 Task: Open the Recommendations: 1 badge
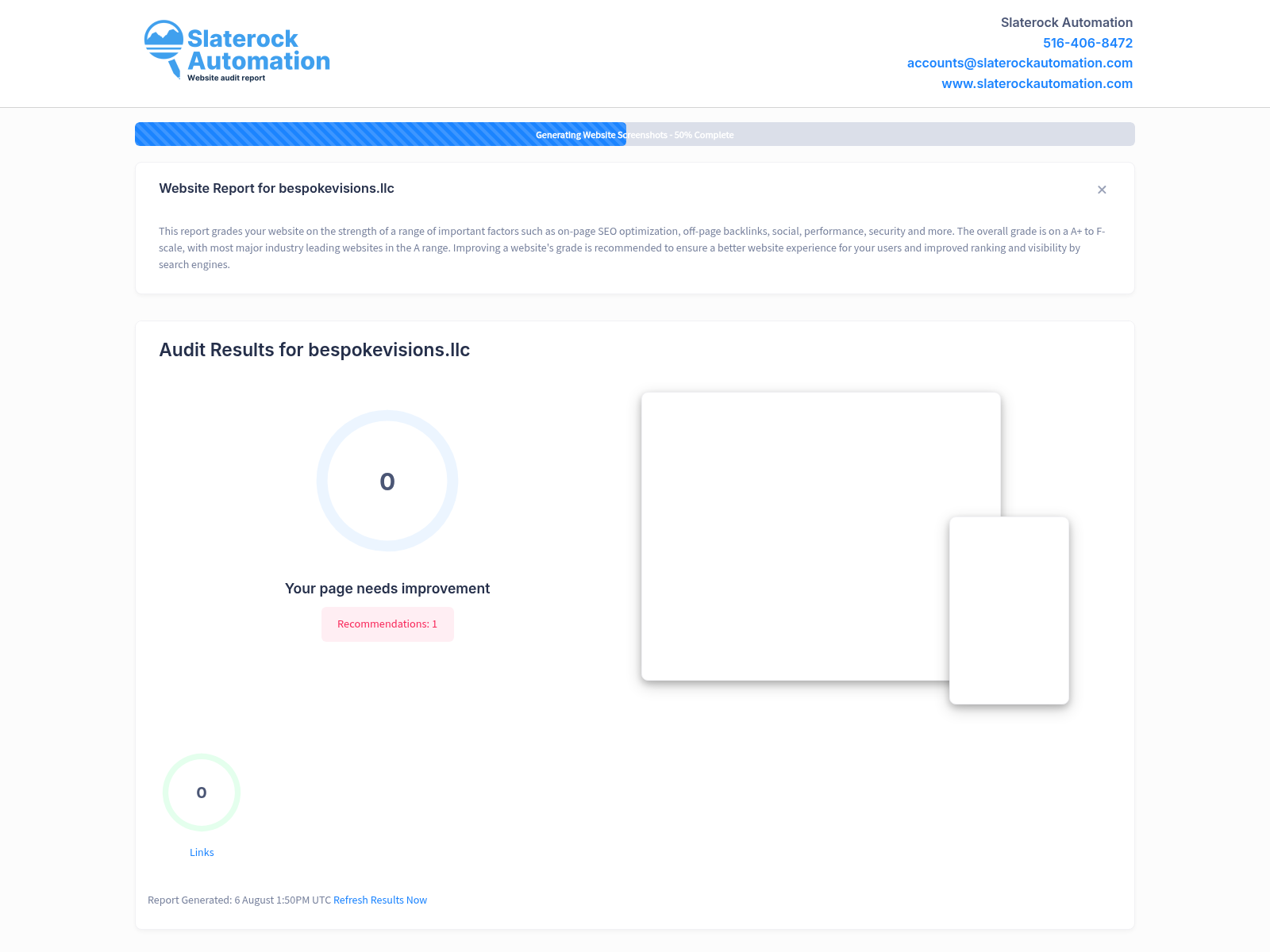(x=387, y=624)
